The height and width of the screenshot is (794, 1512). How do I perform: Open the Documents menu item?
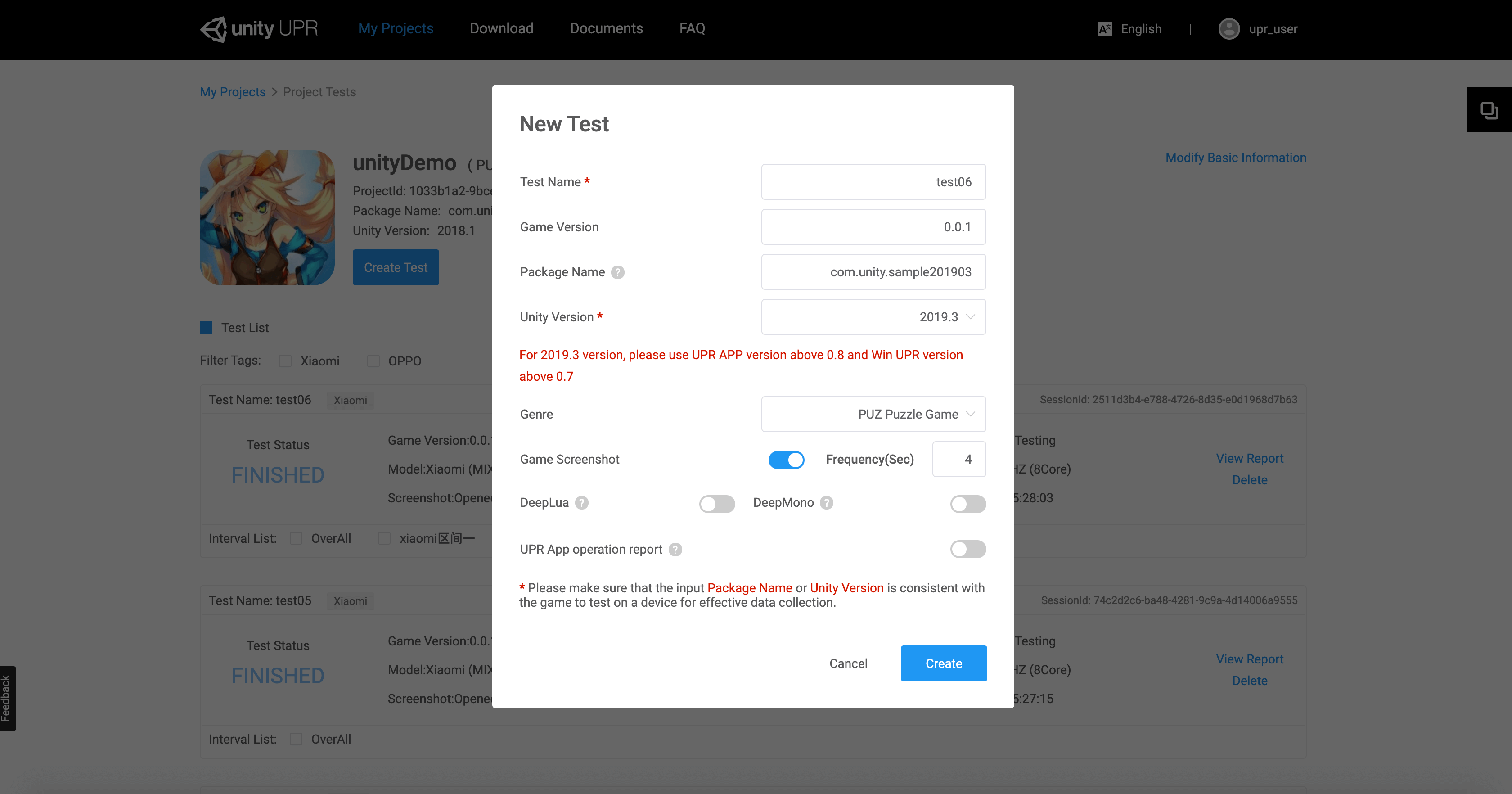606,28
